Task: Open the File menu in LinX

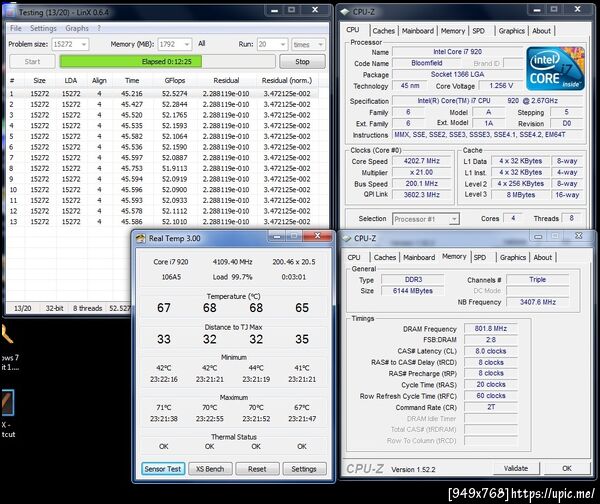Action: [16, 28]
